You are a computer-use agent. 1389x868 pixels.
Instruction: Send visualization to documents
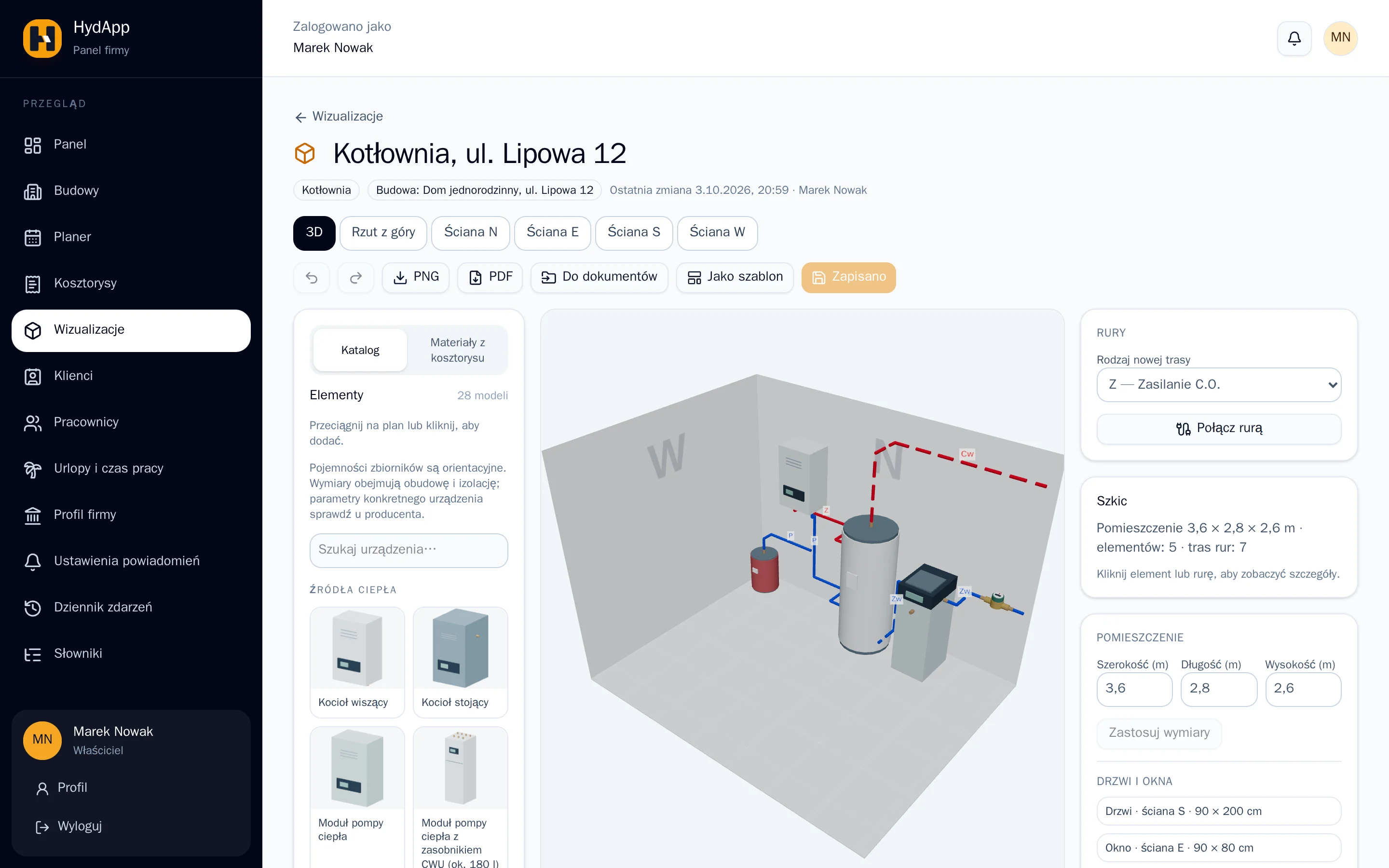599,278
